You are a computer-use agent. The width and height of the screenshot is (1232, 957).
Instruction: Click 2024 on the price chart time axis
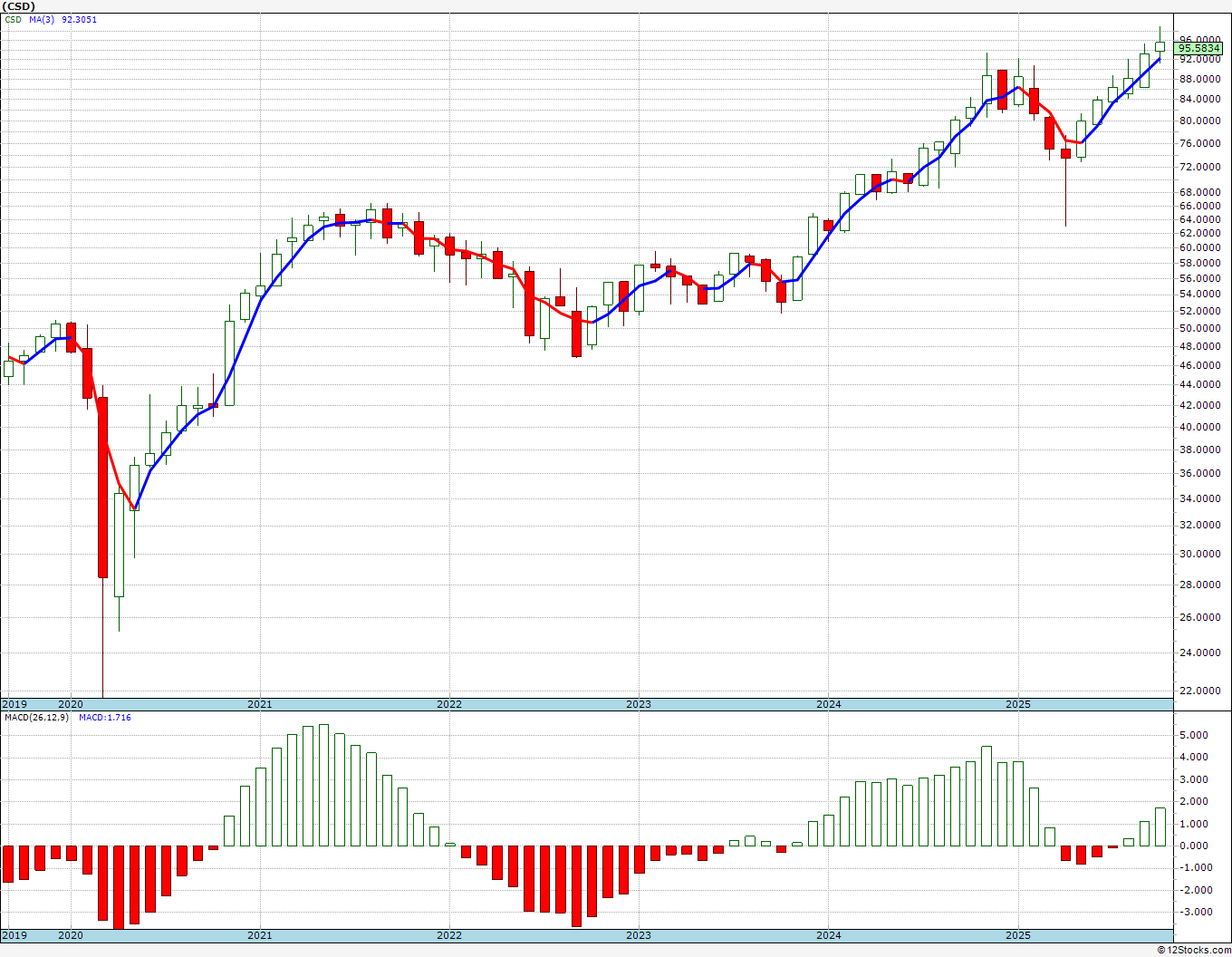828,704
